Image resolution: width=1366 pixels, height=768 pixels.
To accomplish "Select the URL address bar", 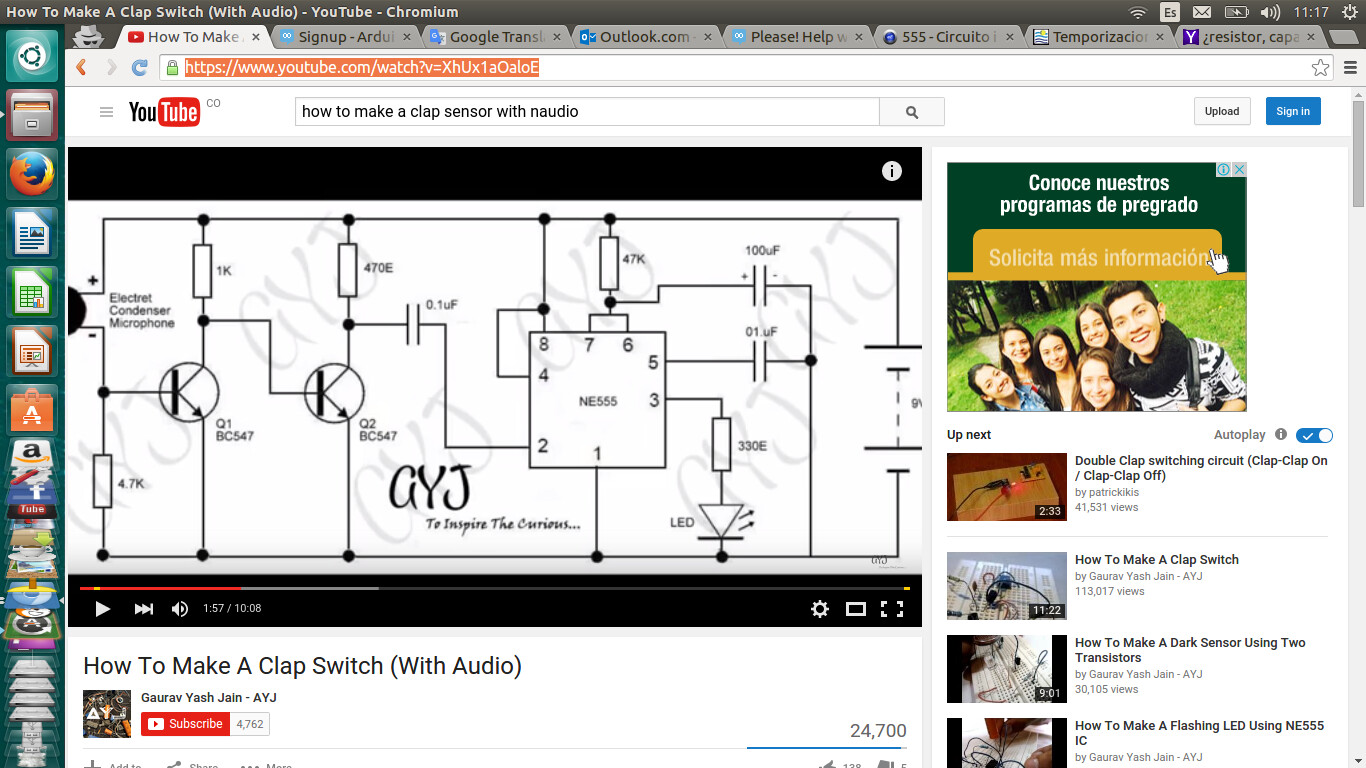I will click(x=735, y=68).
